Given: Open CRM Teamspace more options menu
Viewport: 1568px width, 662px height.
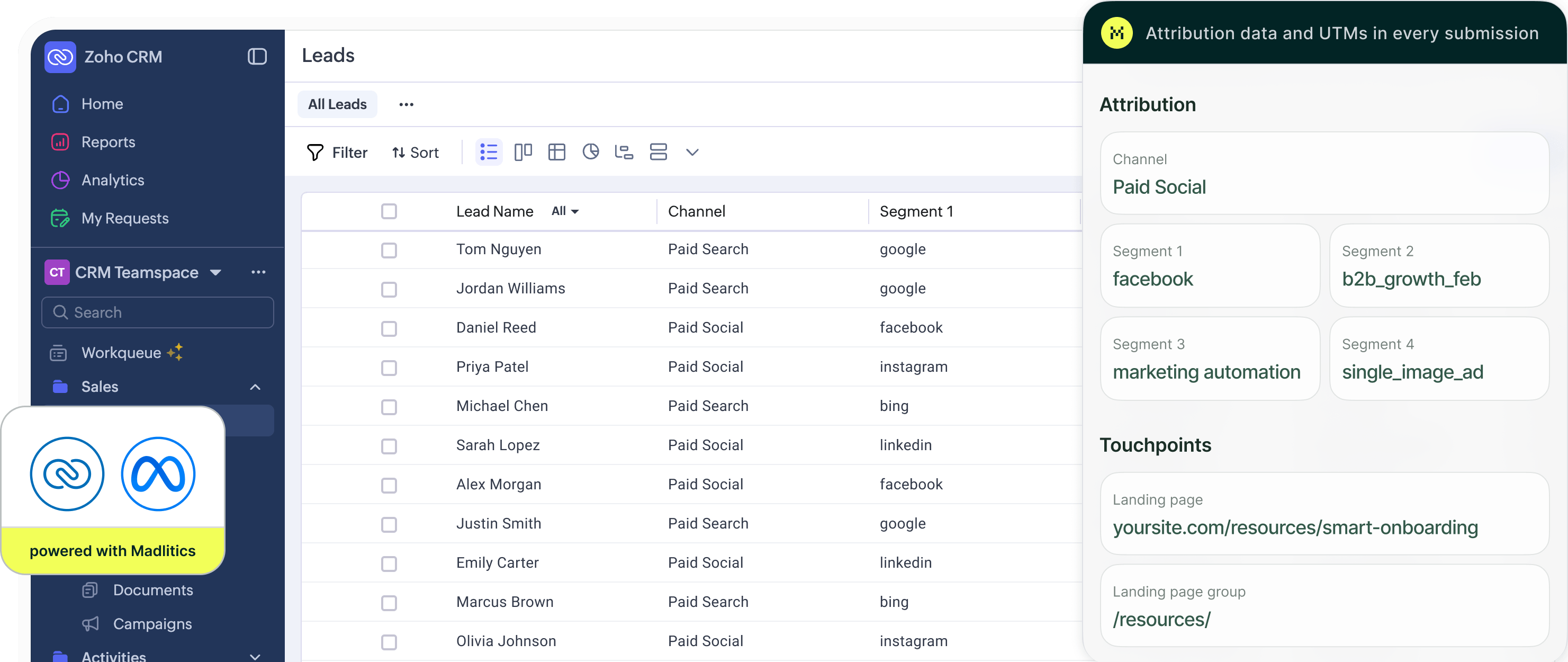Looking at the screenshot, I should (258, 272).
